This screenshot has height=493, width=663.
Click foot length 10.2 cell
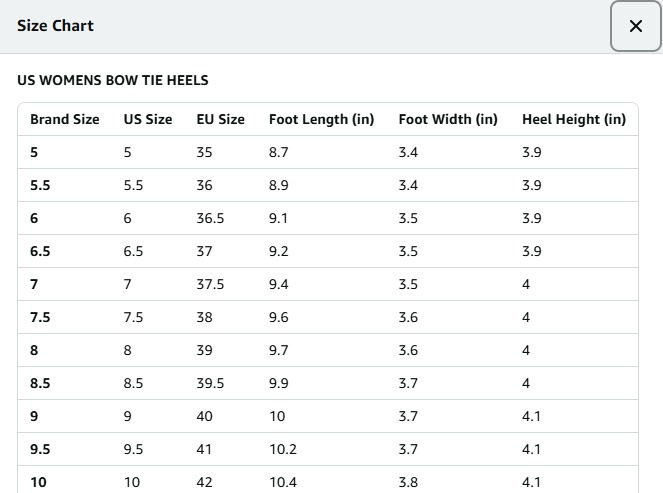coord(283,449)
